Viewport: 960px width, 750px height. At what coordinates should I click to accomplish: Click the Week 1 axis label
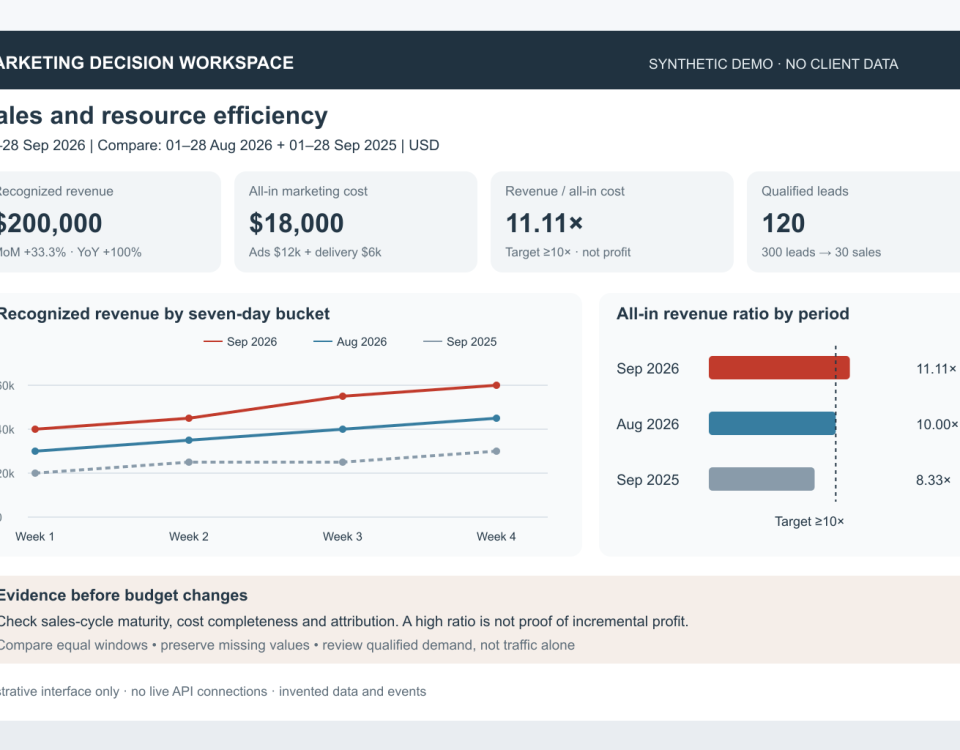tap(35, 536)
